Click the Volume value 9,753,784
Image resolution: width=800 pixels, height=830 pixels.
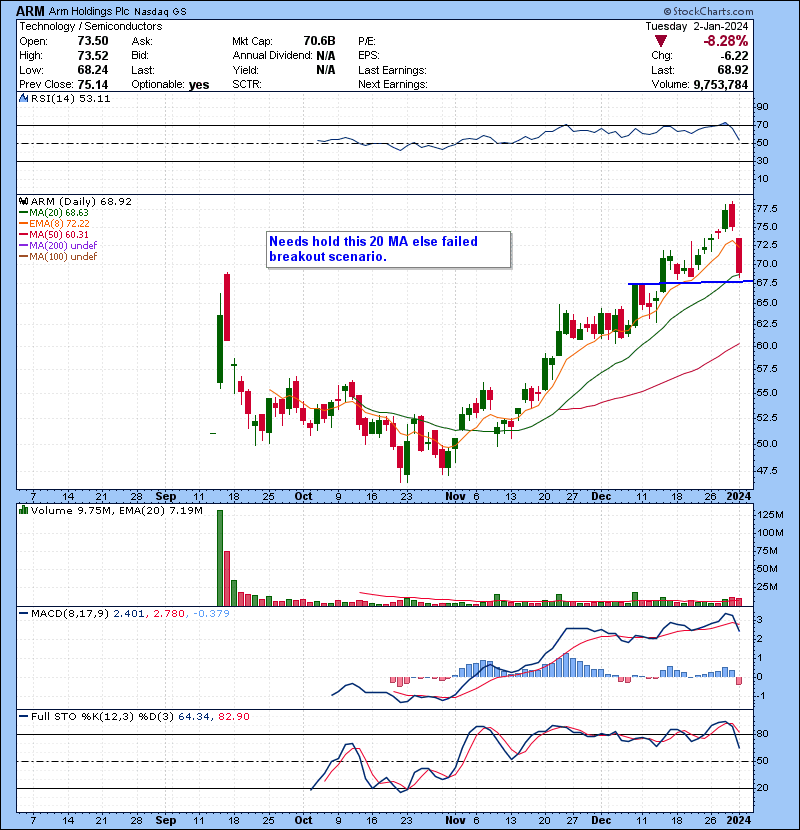(x=721, y=85)
